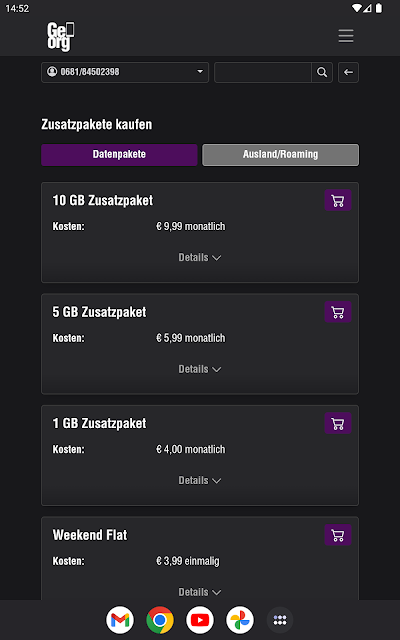The width and height of the screenshot is (400, 640).
Task: Open YouTube from the dock
Action: 200,620
